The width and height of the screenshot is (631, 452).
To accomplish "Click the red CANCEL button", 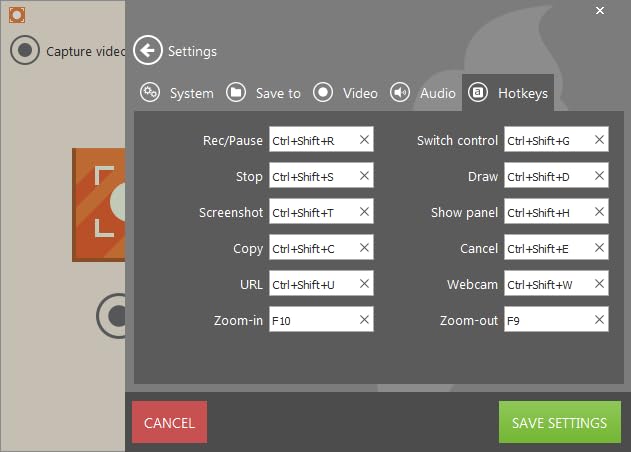I will (x=169, y=422).
